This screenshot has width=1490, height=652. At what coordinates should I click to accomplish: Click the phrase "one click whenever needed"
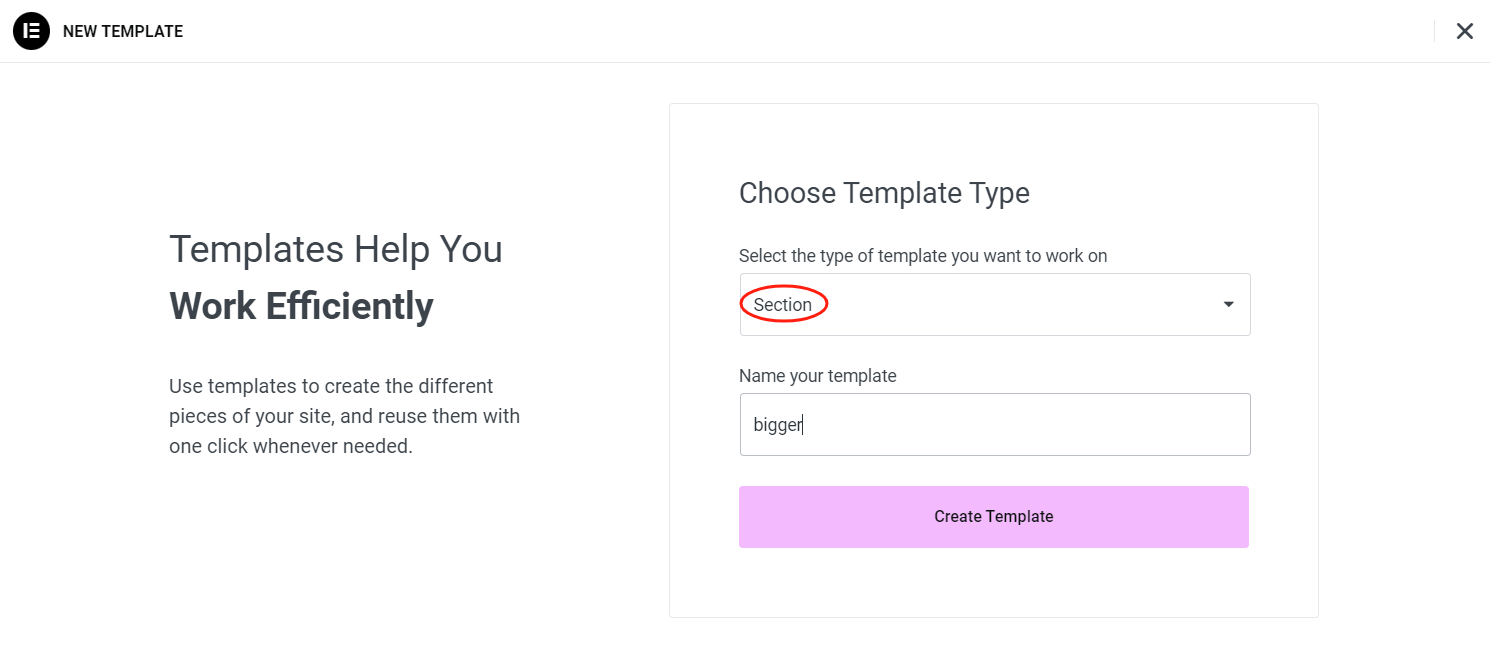click(x=290, y=446)
